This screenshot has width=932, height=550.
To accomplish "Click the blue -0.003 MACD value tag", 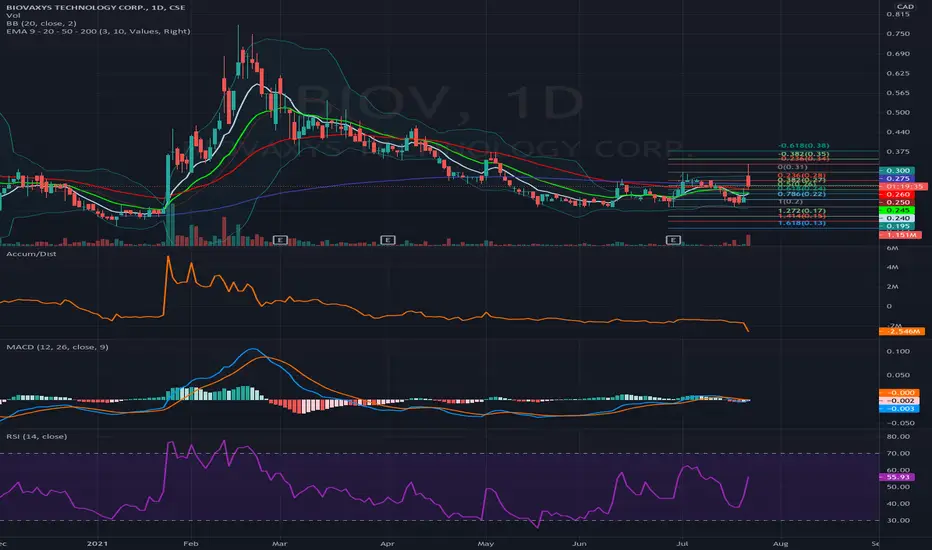I will tap(899, 408).
